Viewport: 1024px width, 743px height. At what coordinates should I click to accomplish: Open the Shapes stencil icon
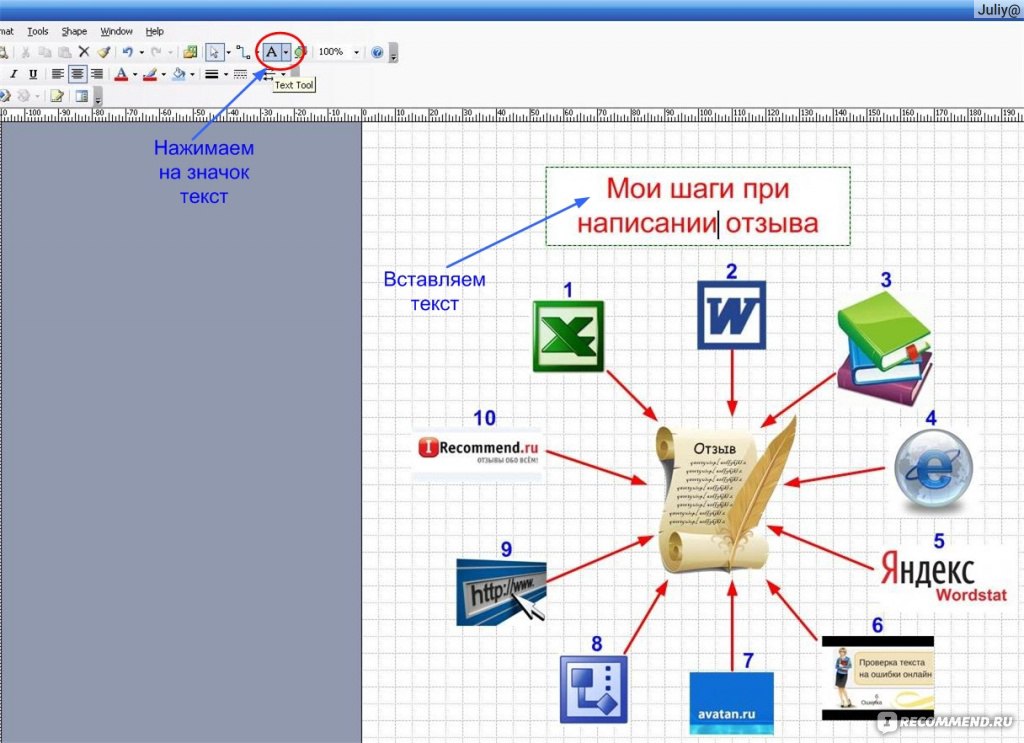(x=190, y=52)
